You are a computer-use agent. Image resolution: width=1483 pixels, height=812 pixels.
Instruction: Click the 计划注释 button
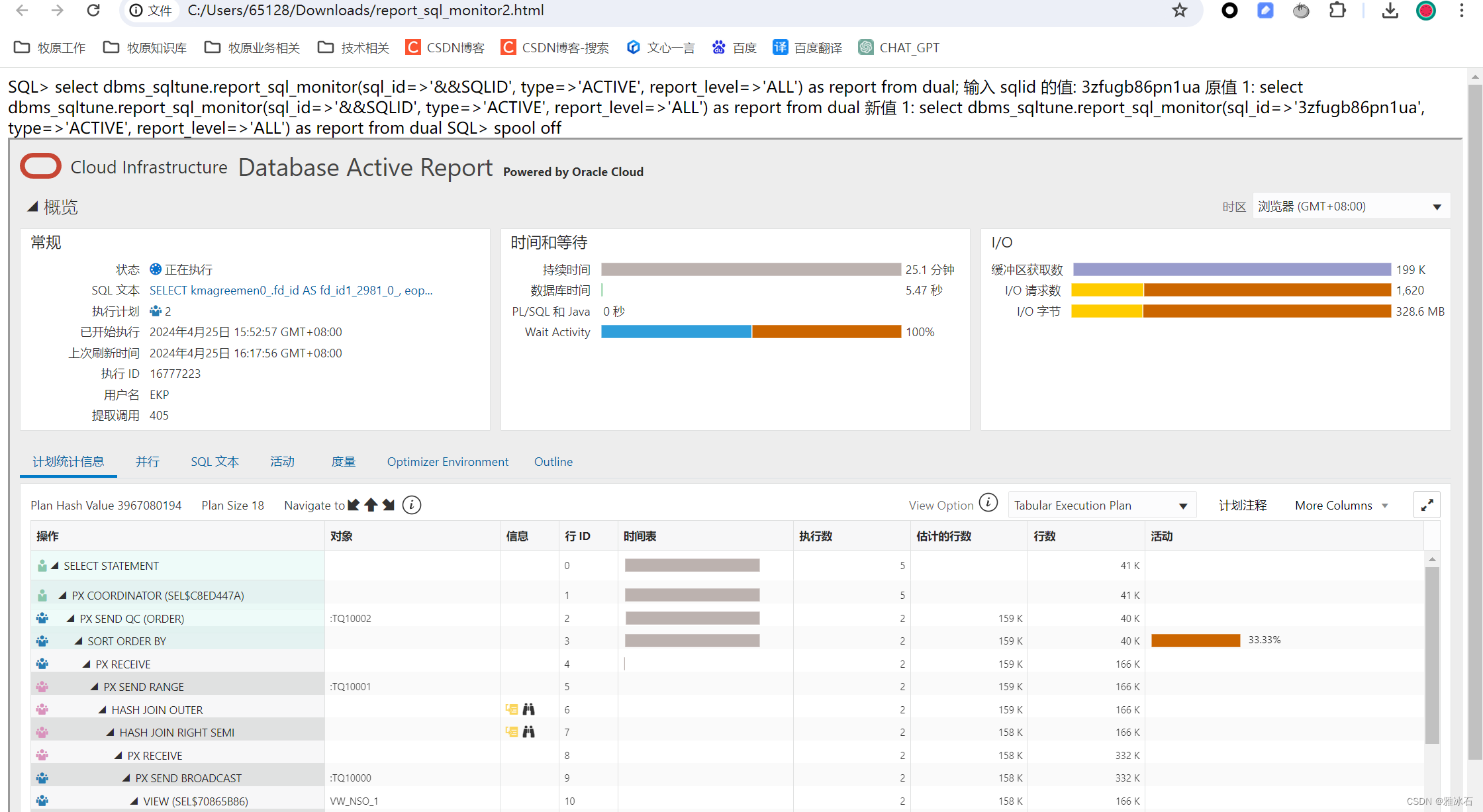[x=1242, y=506]
